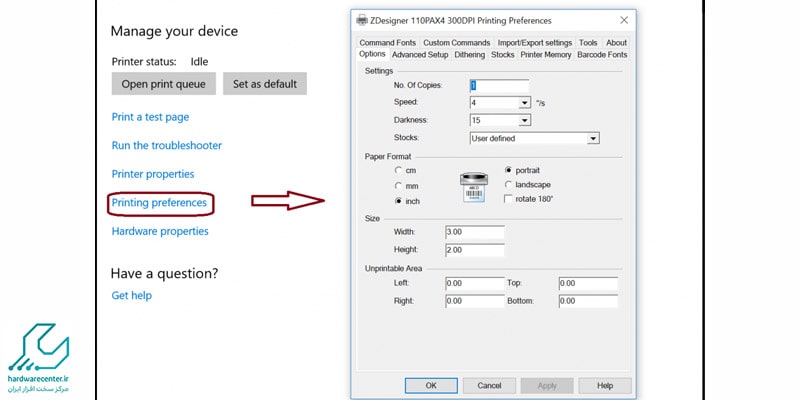Open the Dithering tab
The width and height of the screenshot is (800, 400).
[x=469, y=55]
